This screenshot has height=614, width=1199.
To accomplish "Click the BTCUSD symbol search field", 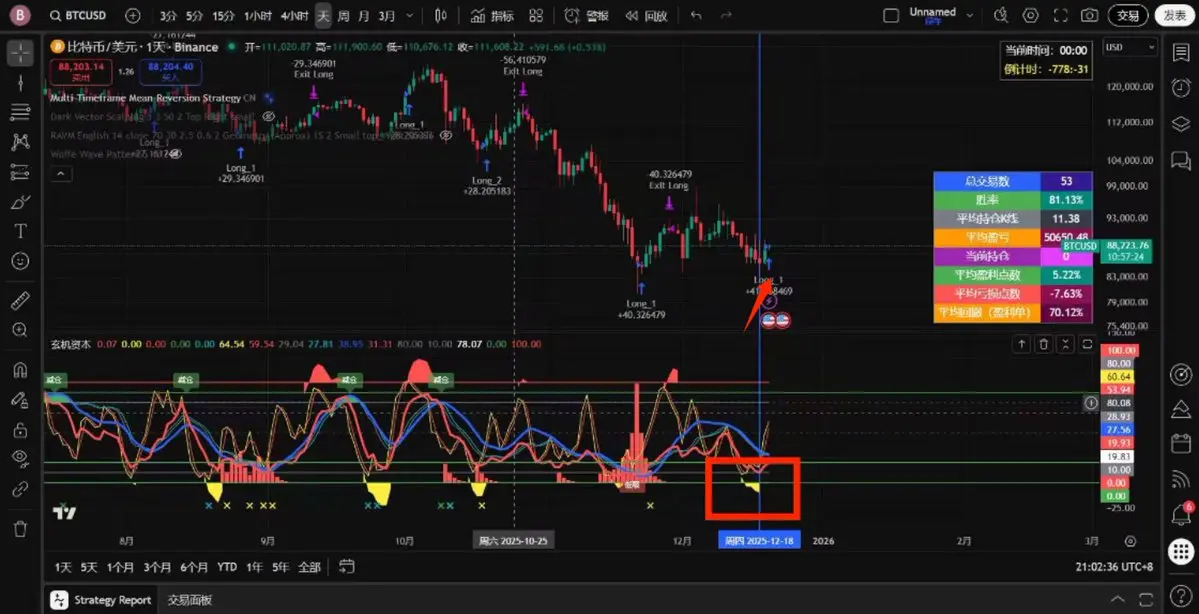I will (79, 15).
